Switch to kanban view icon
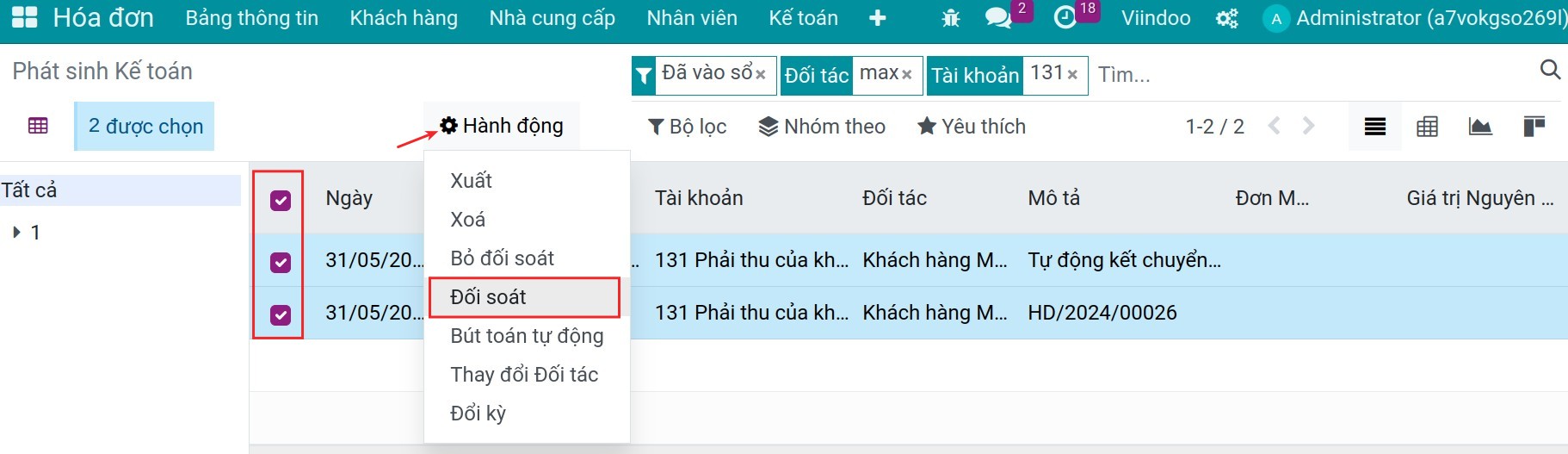The width and height of the screenshot is (1568, 454). point(1534,127)
